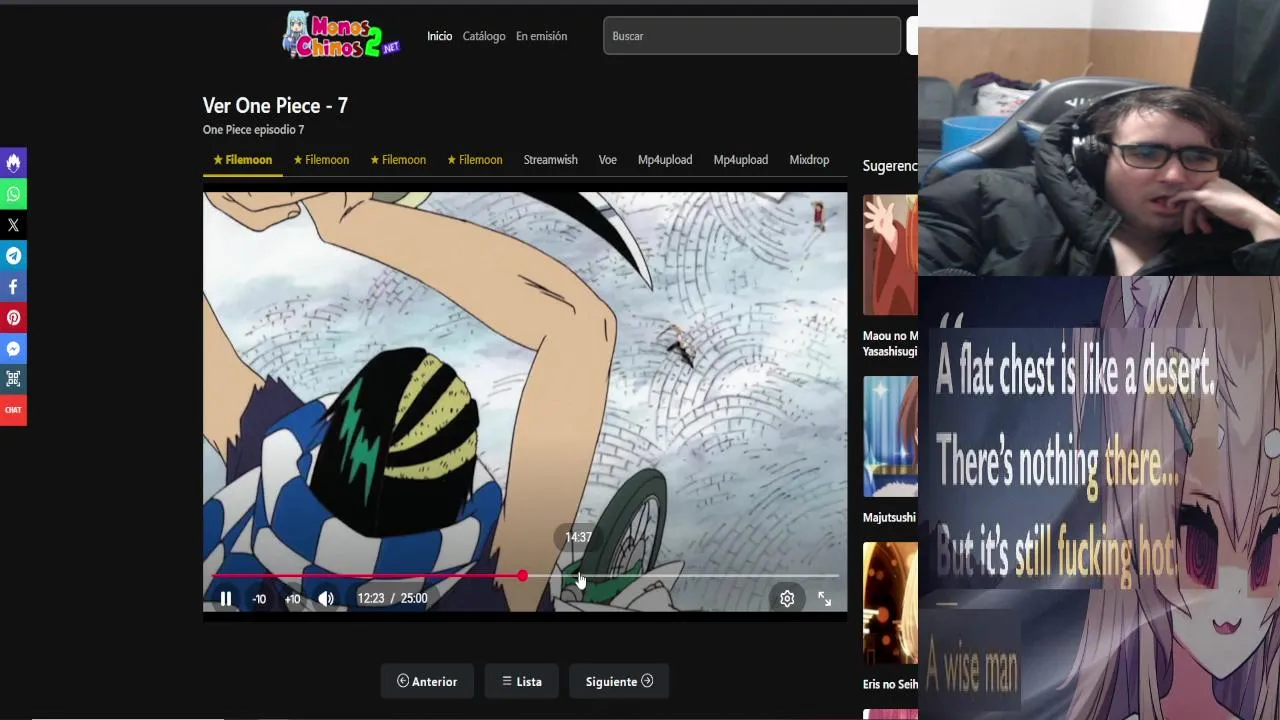Click the Sugerencias heading
1280x720 pixels.
pos(890,166)
